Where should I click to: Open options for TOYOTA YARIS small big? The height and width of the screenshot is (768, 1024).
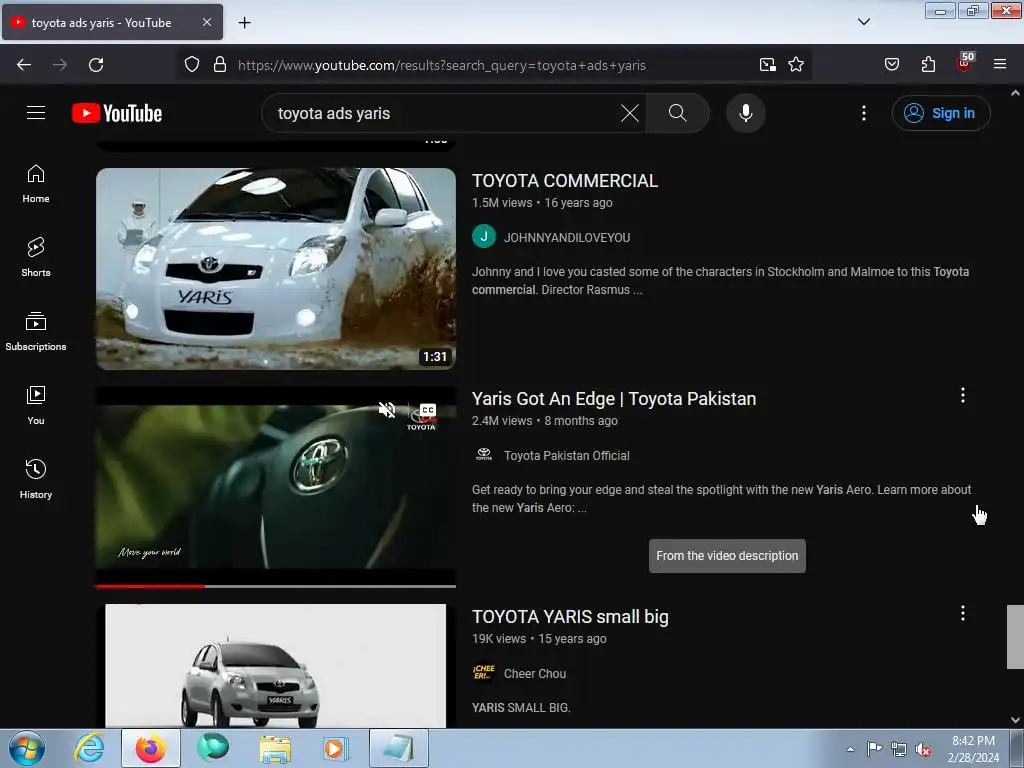click(x=963, y=613)
